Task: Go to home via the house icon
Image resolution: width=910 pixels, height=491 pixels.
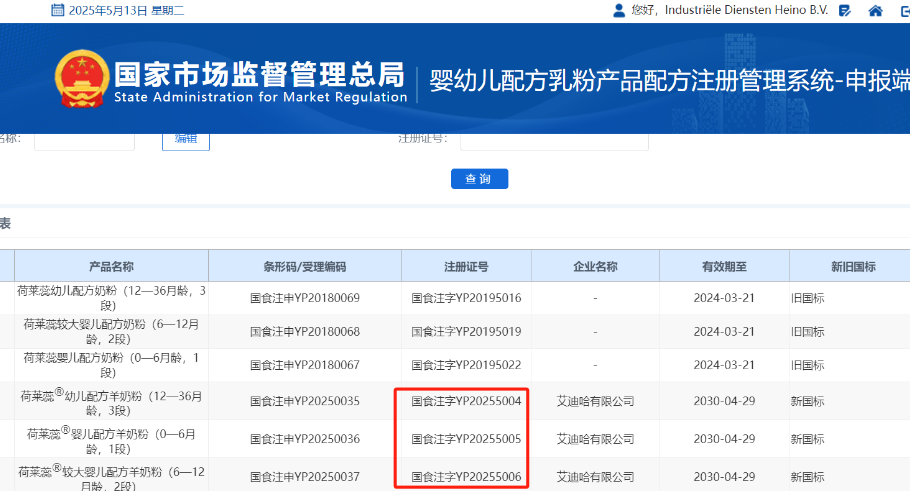Action: pos(876,11)
